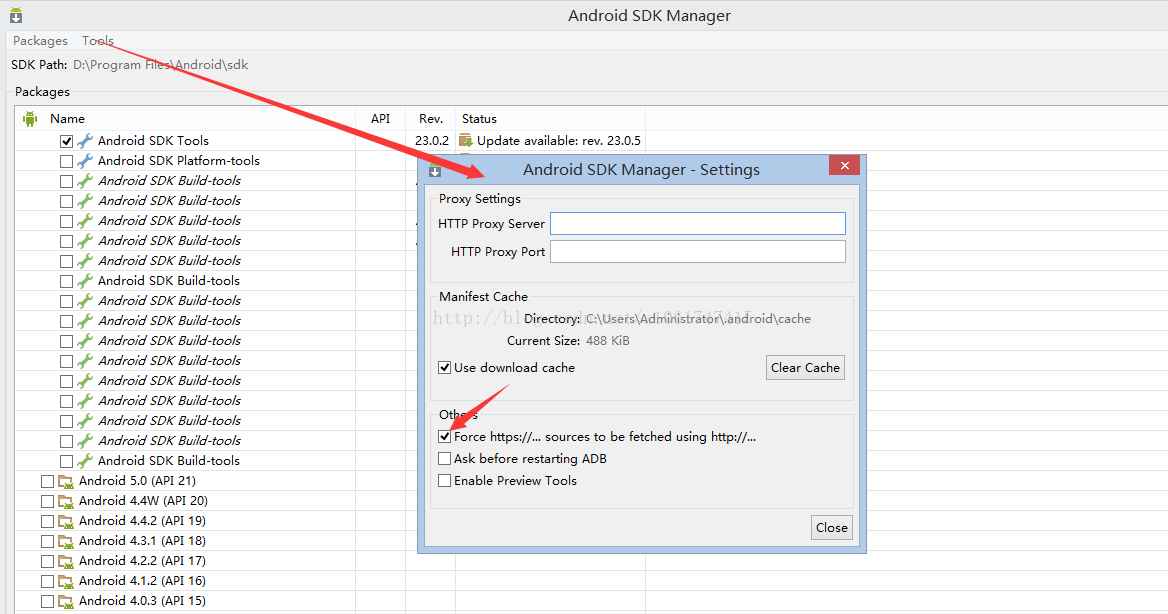1168x614 pixels.
Task: Click the Settings dialog title bar icon
Action: point(434,171)
